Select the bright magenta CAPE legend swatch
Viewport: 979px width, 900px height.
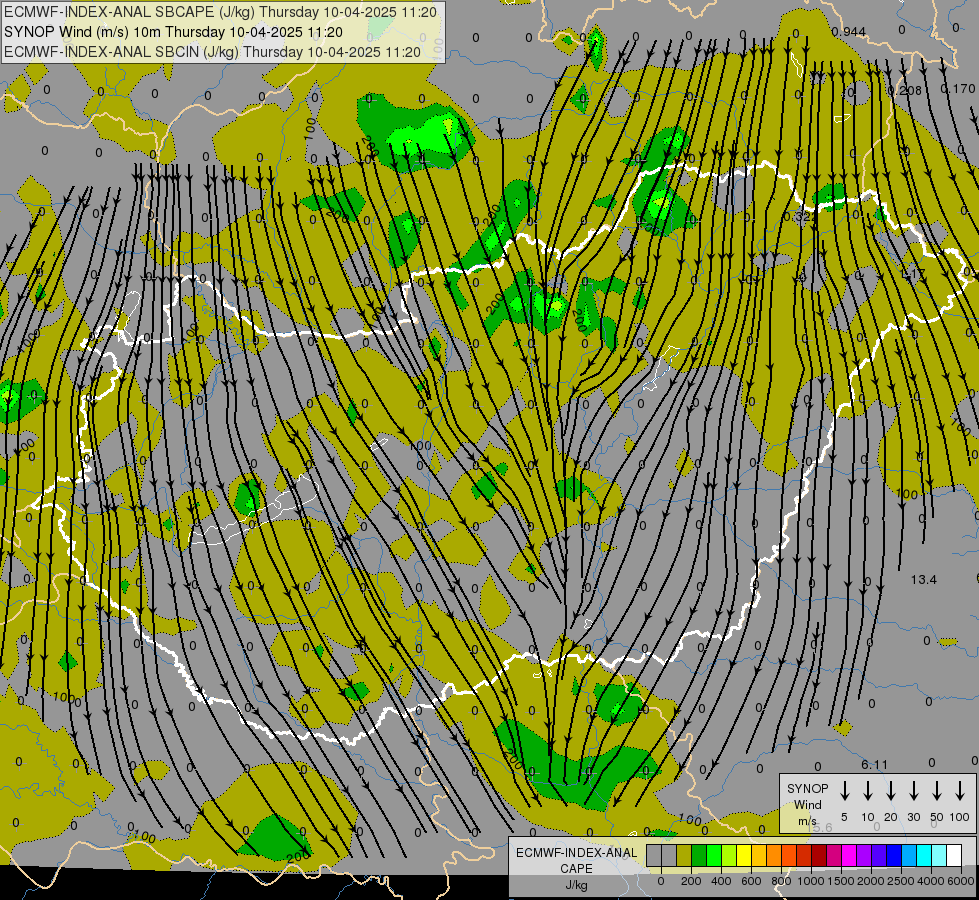coord(849,855)
